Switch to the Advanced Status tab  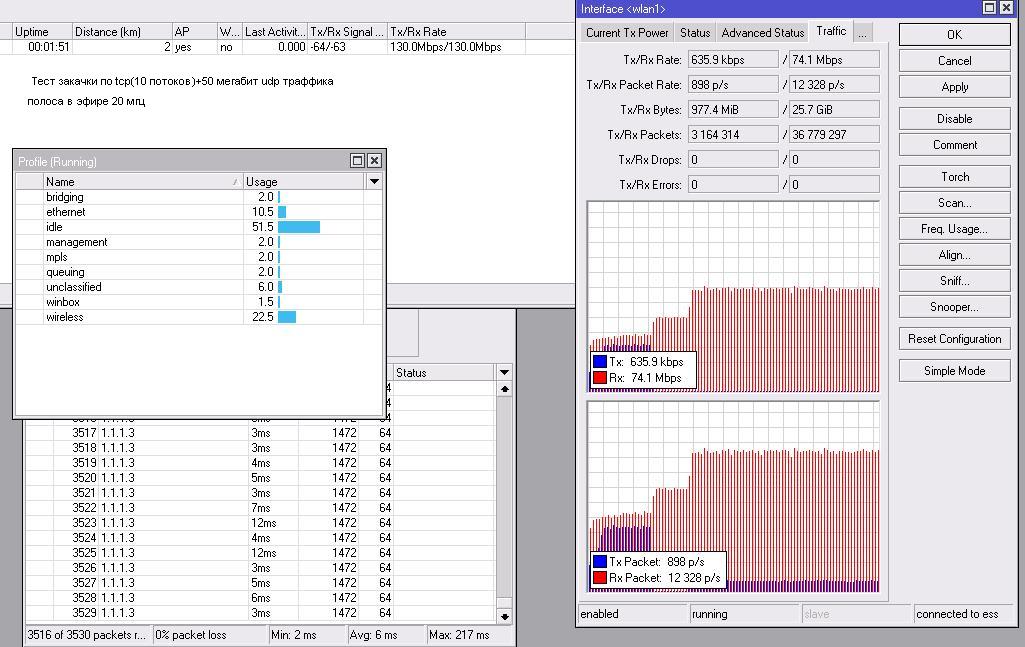762,32
